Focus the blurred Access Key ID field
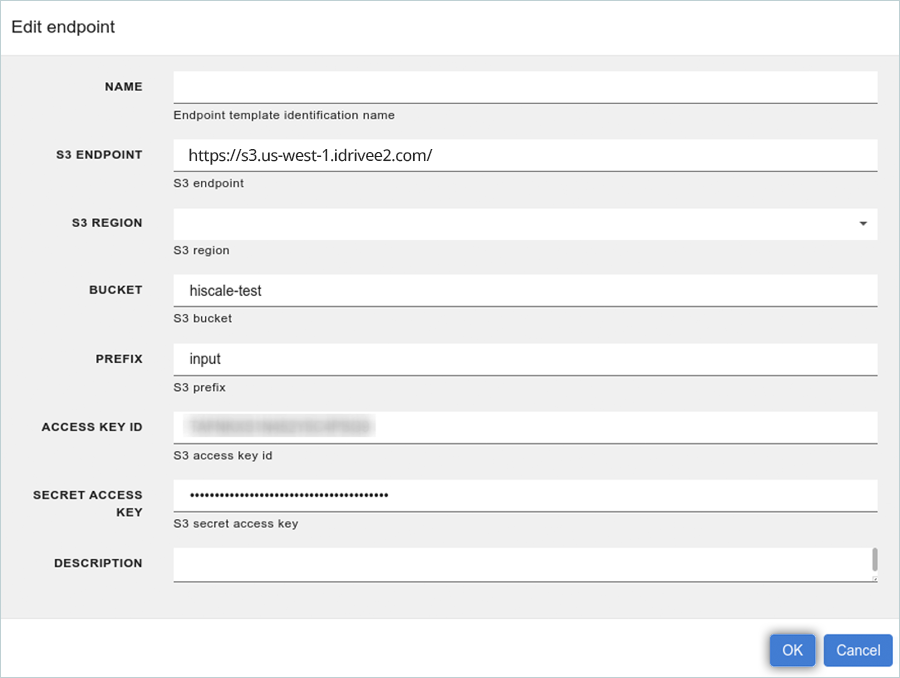The height and width of the screenshot is (678, 900). tap(525, 427)
